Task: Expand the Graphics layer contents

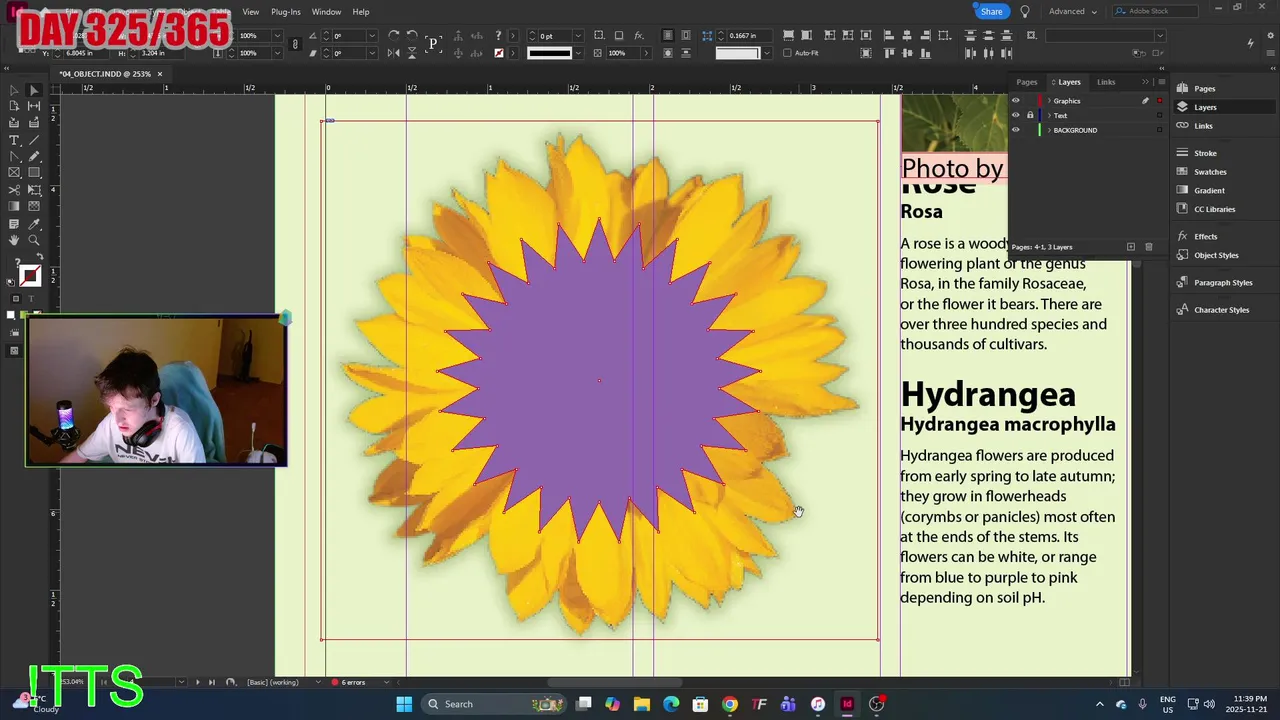Action: click(x=1048, y=101)
